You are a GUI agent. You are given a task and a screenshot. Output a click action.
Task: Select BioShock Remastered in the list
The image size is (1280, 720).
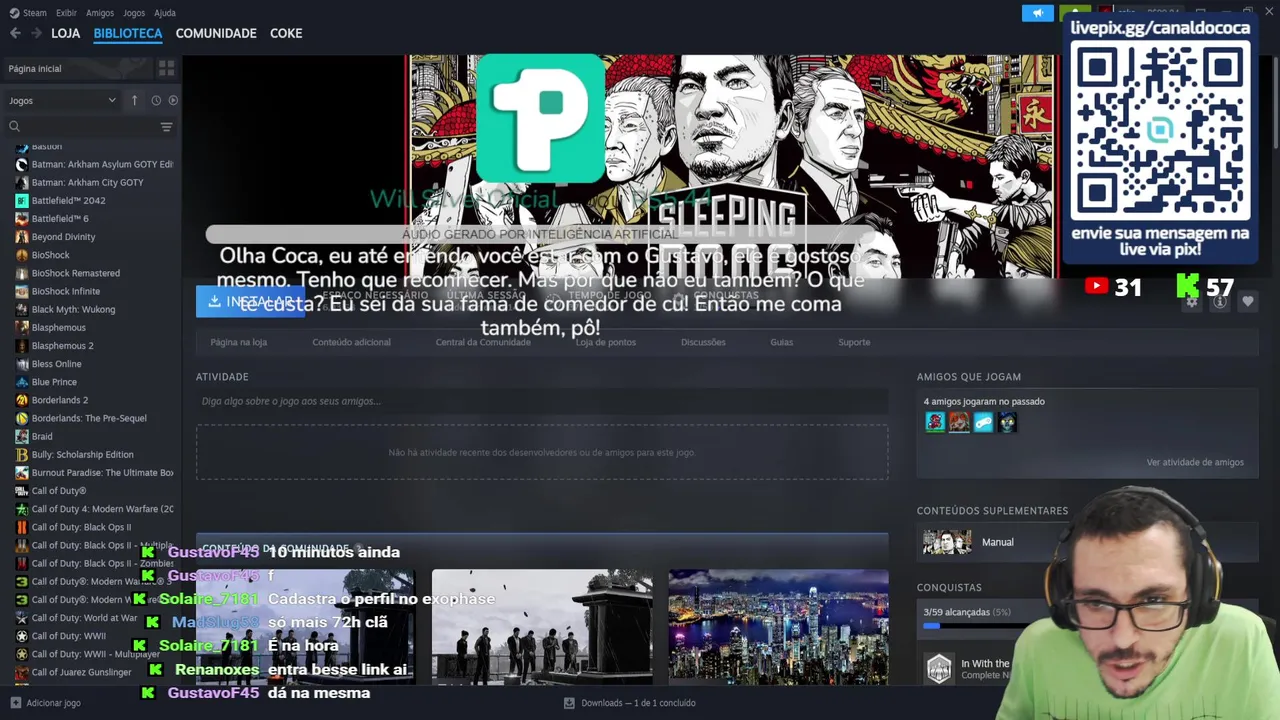point(75,273)
